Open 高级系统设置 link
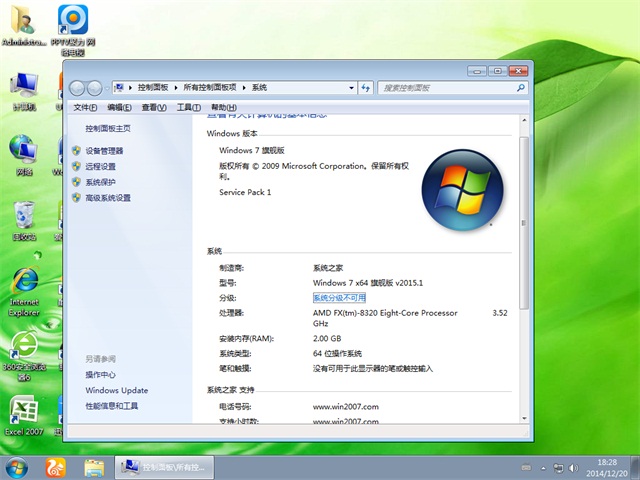This screenshot has height=480, width=640. (x=108, y=198)
